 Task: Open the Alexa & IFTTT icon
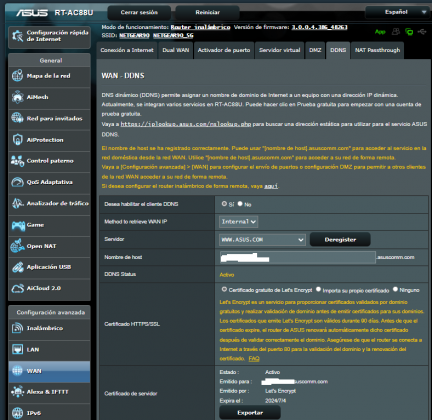(x=17, y=392)
